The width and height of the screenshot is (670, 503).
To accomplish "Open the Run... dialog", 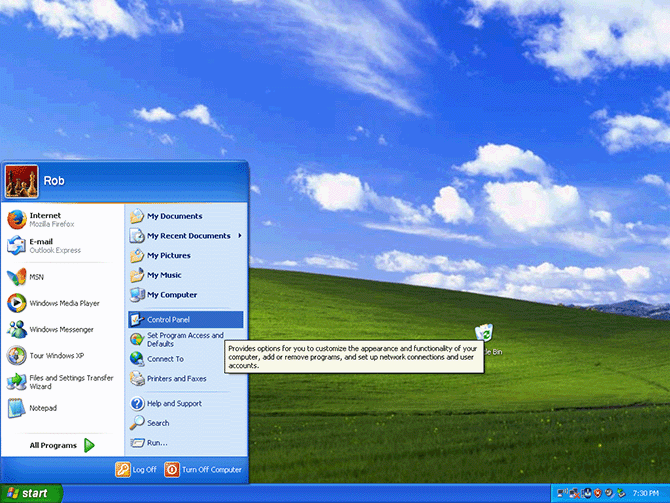I will tap(185, 443).
